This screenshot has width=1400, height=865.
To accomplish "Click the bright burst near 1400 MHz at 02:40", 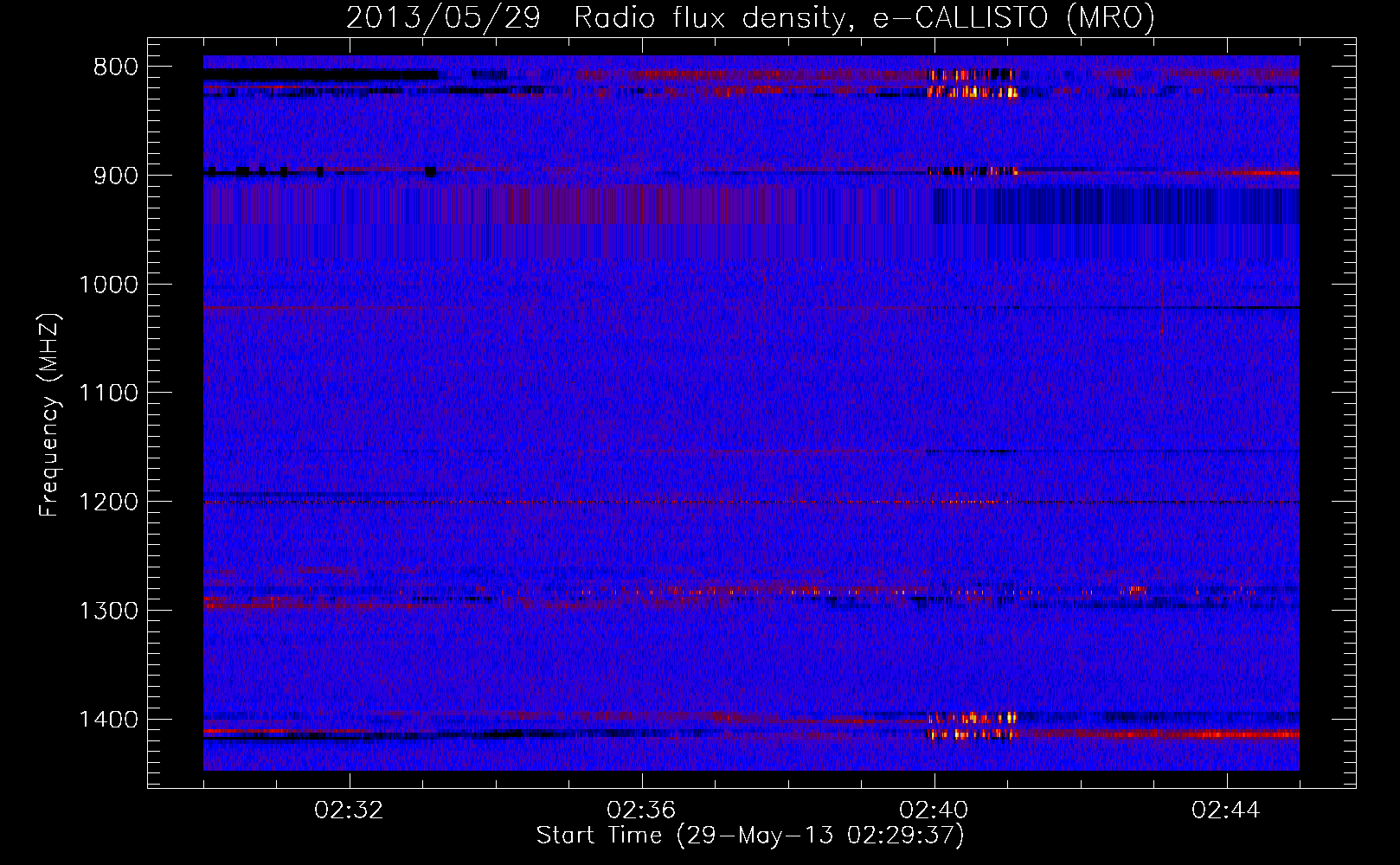I will 971,727.
